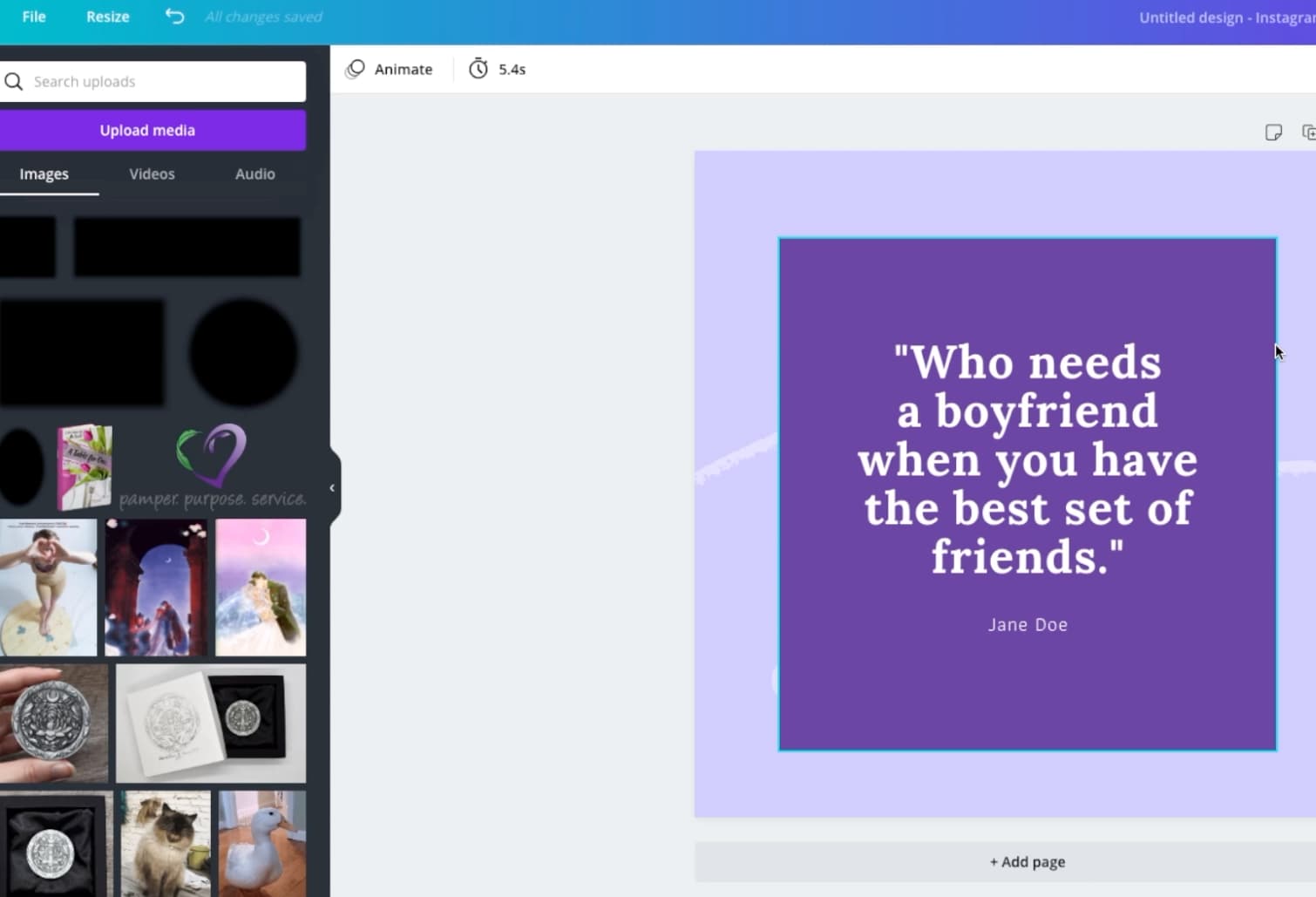Open the File menu
Screen dimensions: 1316x897
[x=33, y=16]
